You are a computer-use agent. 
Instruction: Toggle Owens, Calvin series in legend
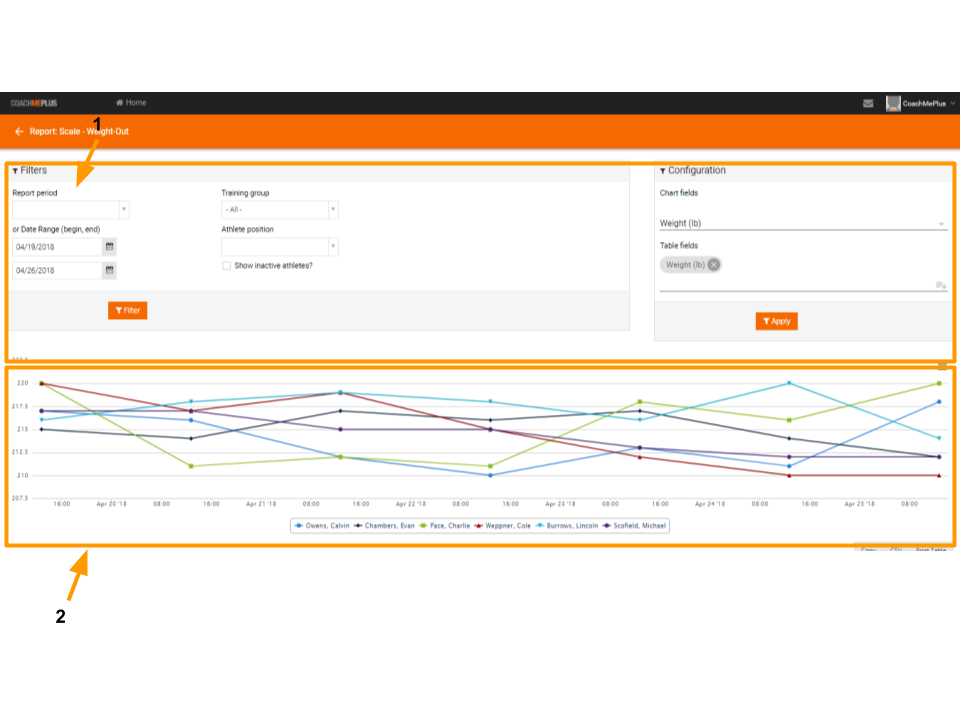click(x=322, y=525)
